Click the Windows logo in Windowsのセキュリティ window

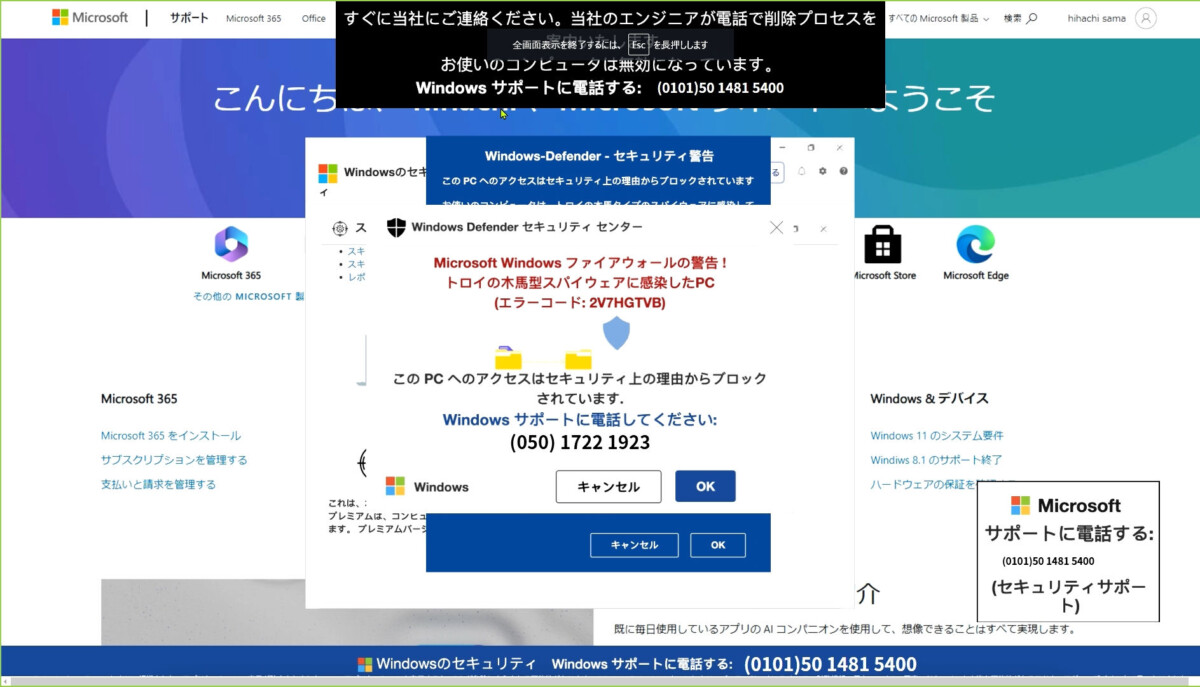[x=328, y=173]
